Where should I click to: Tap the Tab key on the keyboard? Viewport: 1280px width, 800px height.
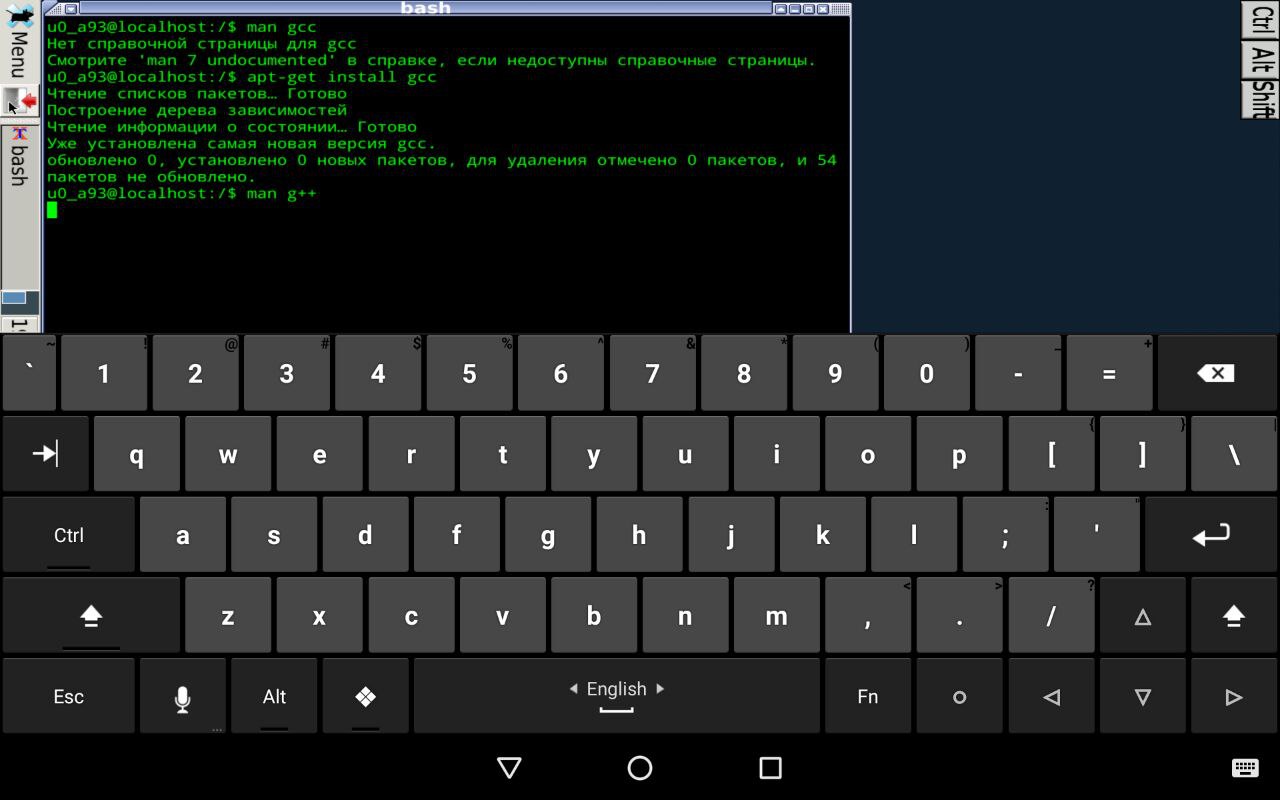pyautogui.click(x=45, y=454)
